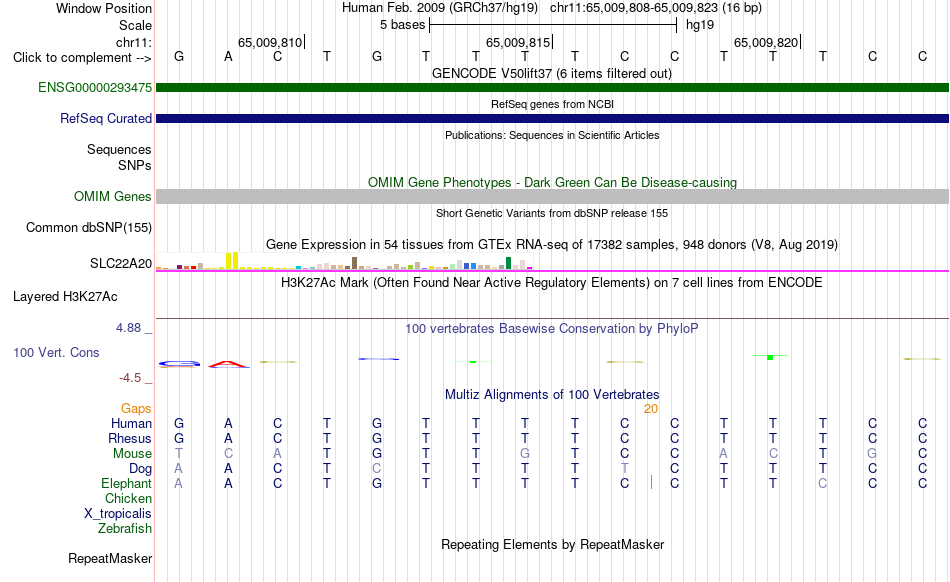Click the Dog alignment row label
Image resolution: width=950 pixels, height=582 pixels.
coord(140,469)
